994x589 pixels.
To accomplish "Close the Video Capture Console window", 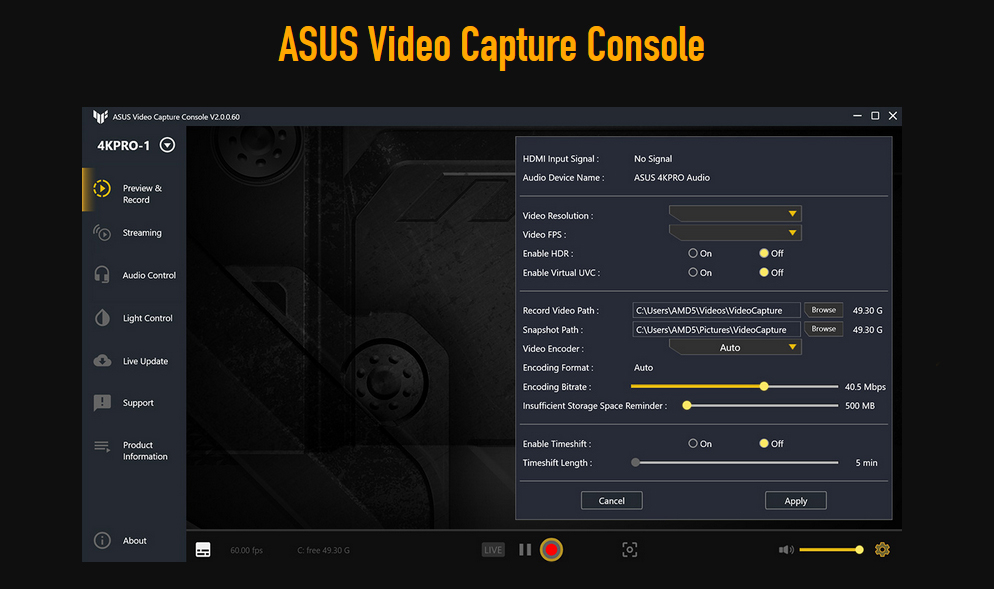I will (893, 116).
